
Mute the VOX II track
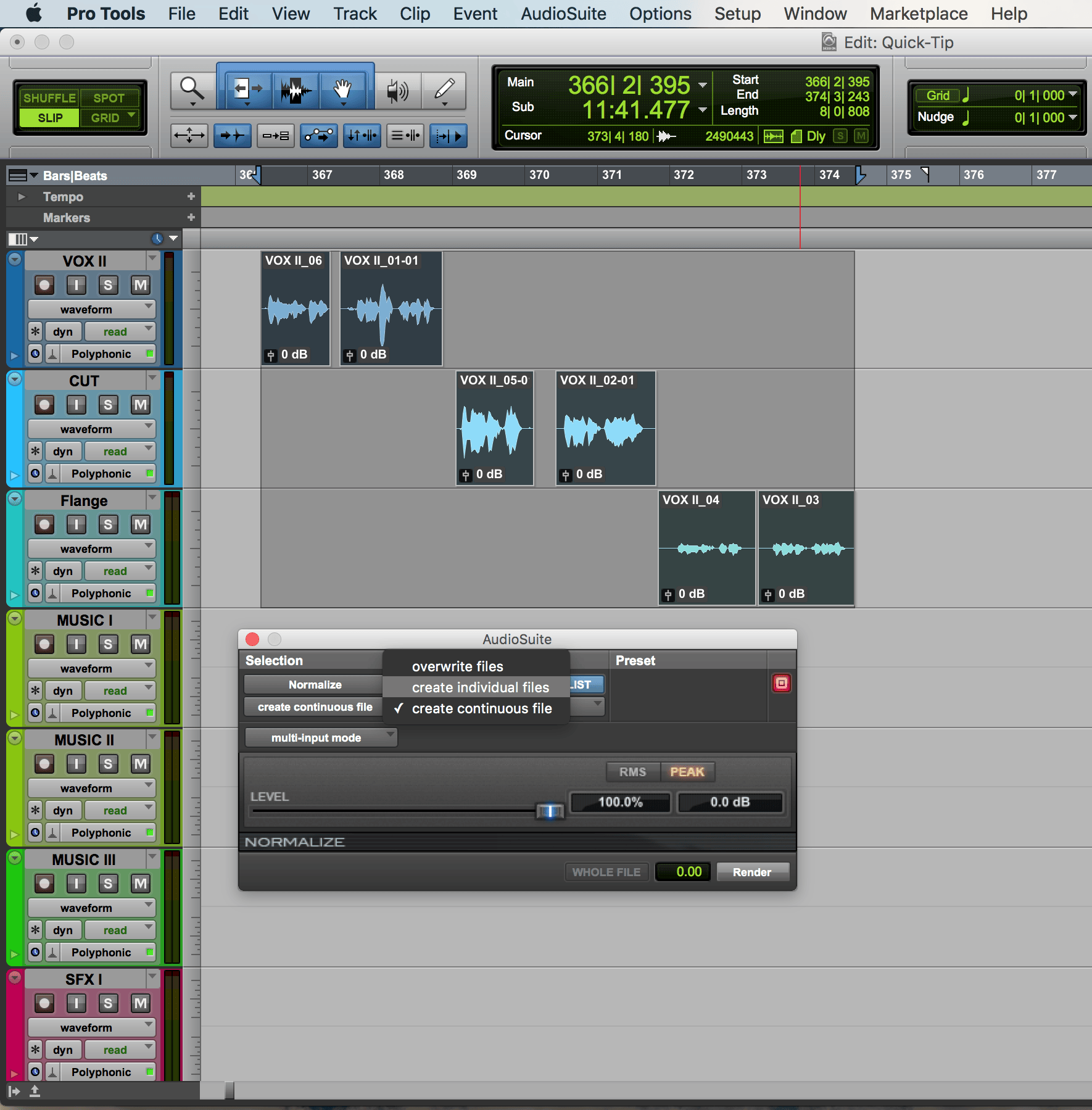(x=141, y=284)
